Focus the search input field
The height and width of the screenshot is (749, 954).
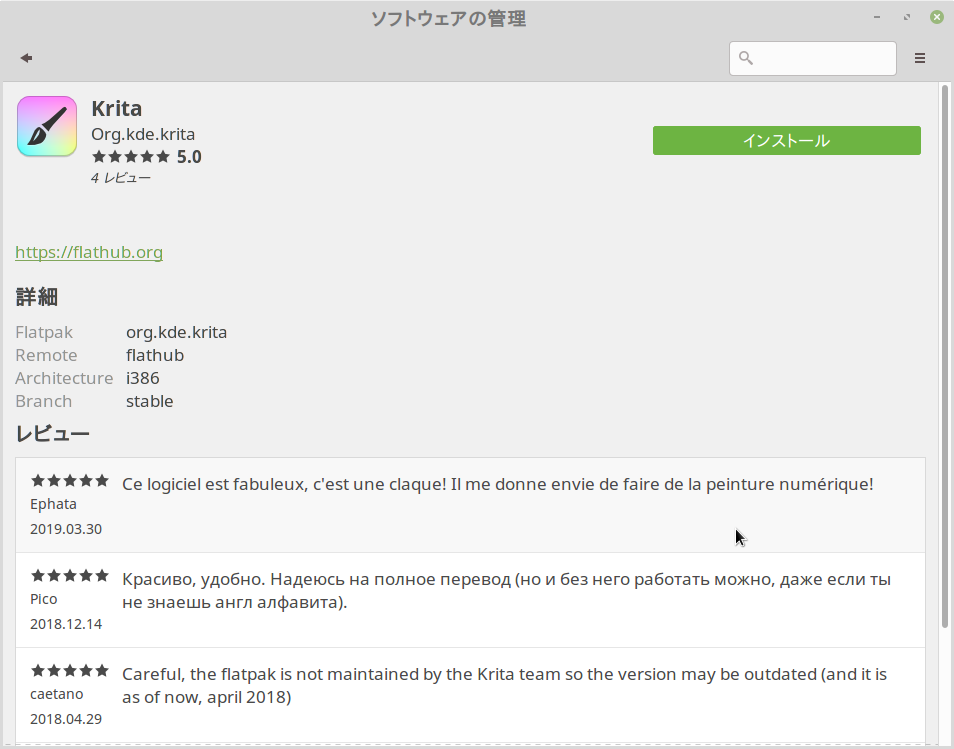[812, 58]
